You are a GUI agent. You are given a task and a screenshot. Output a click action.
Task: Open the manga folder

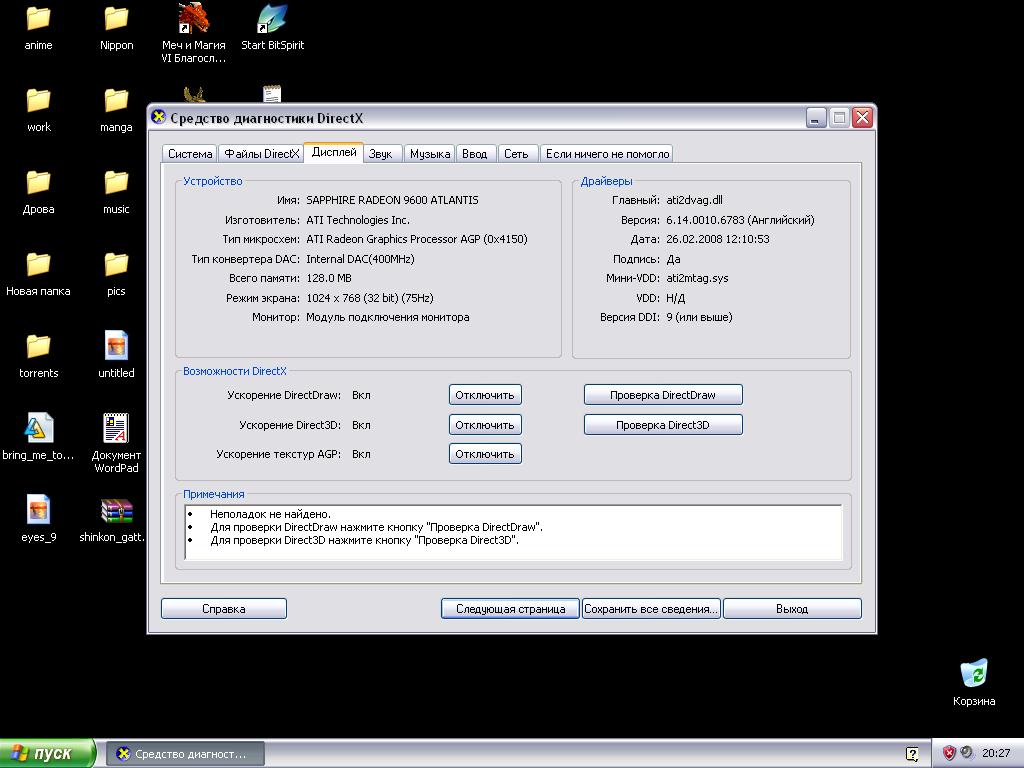click(x=116, y=110)
